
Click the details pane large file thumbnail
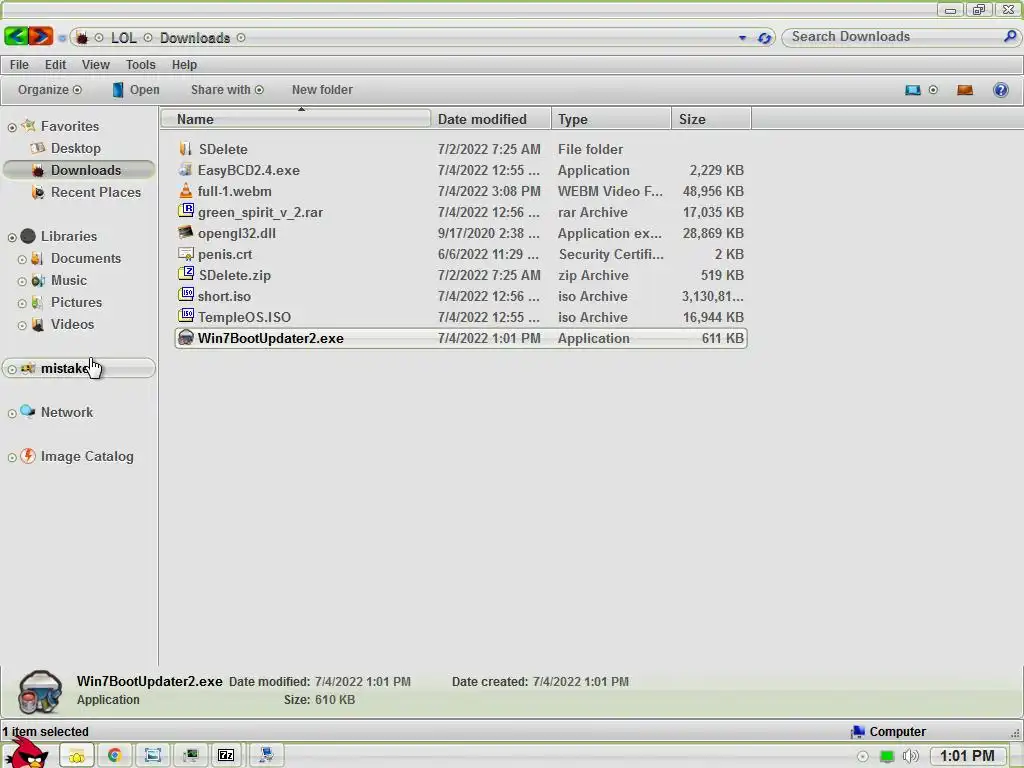[x=40, y=691]
